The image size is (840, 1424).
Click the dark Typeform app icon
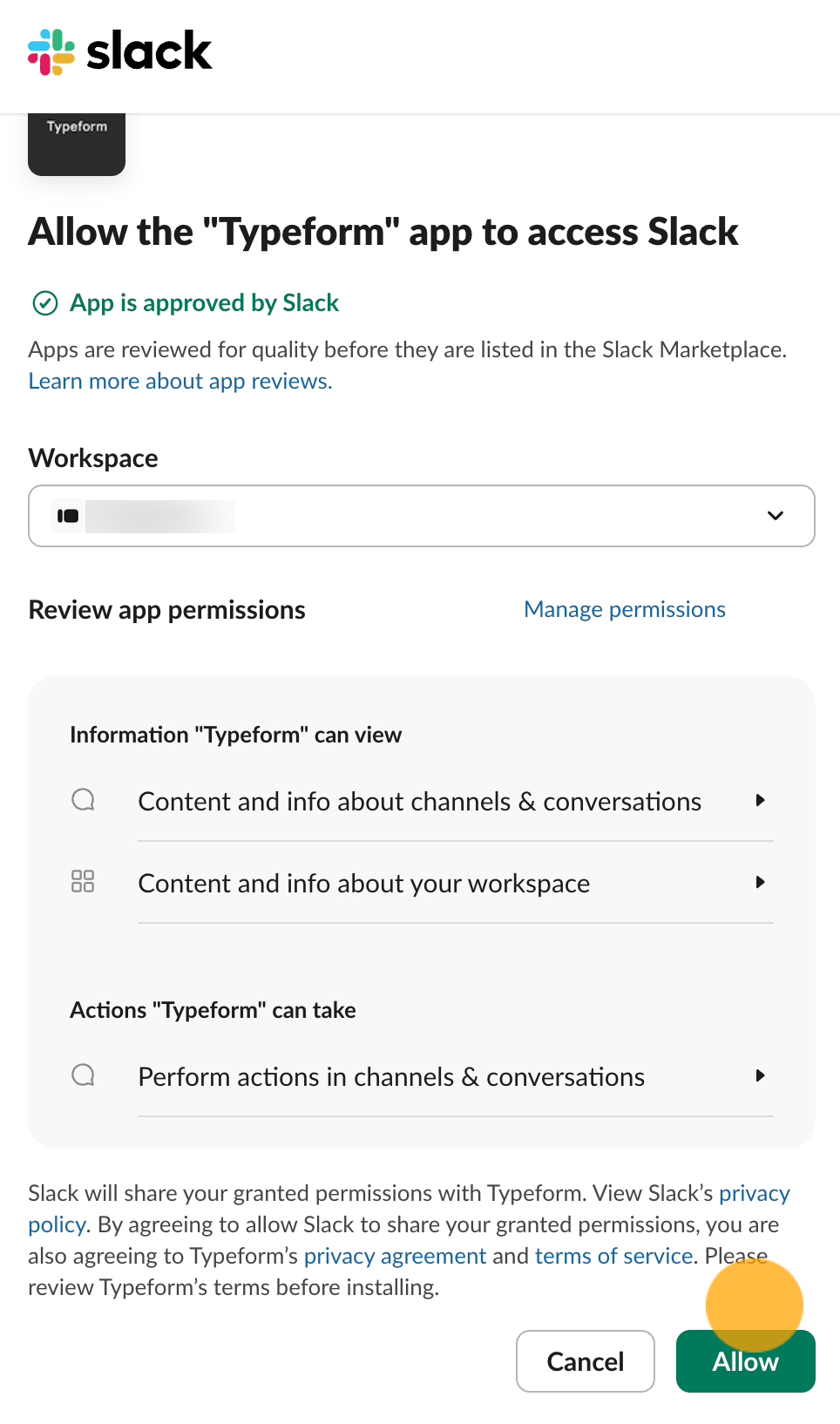coord(77,143)
